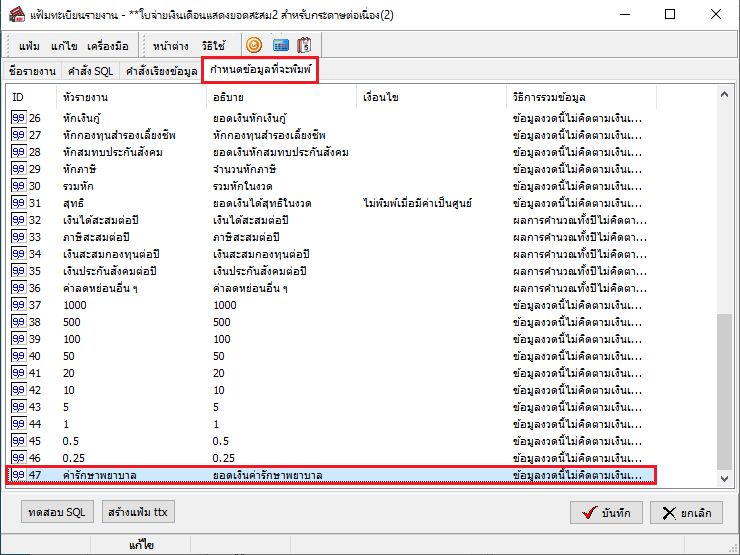Screen dimensions: 740x555
Task: Click the clipboard notes toolbar icon
Action: (305, 45)
